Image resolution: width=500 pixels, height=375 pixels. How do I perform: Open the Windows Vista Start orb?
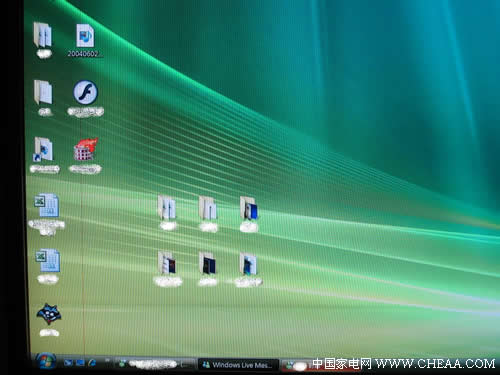[x=45, y=361]
